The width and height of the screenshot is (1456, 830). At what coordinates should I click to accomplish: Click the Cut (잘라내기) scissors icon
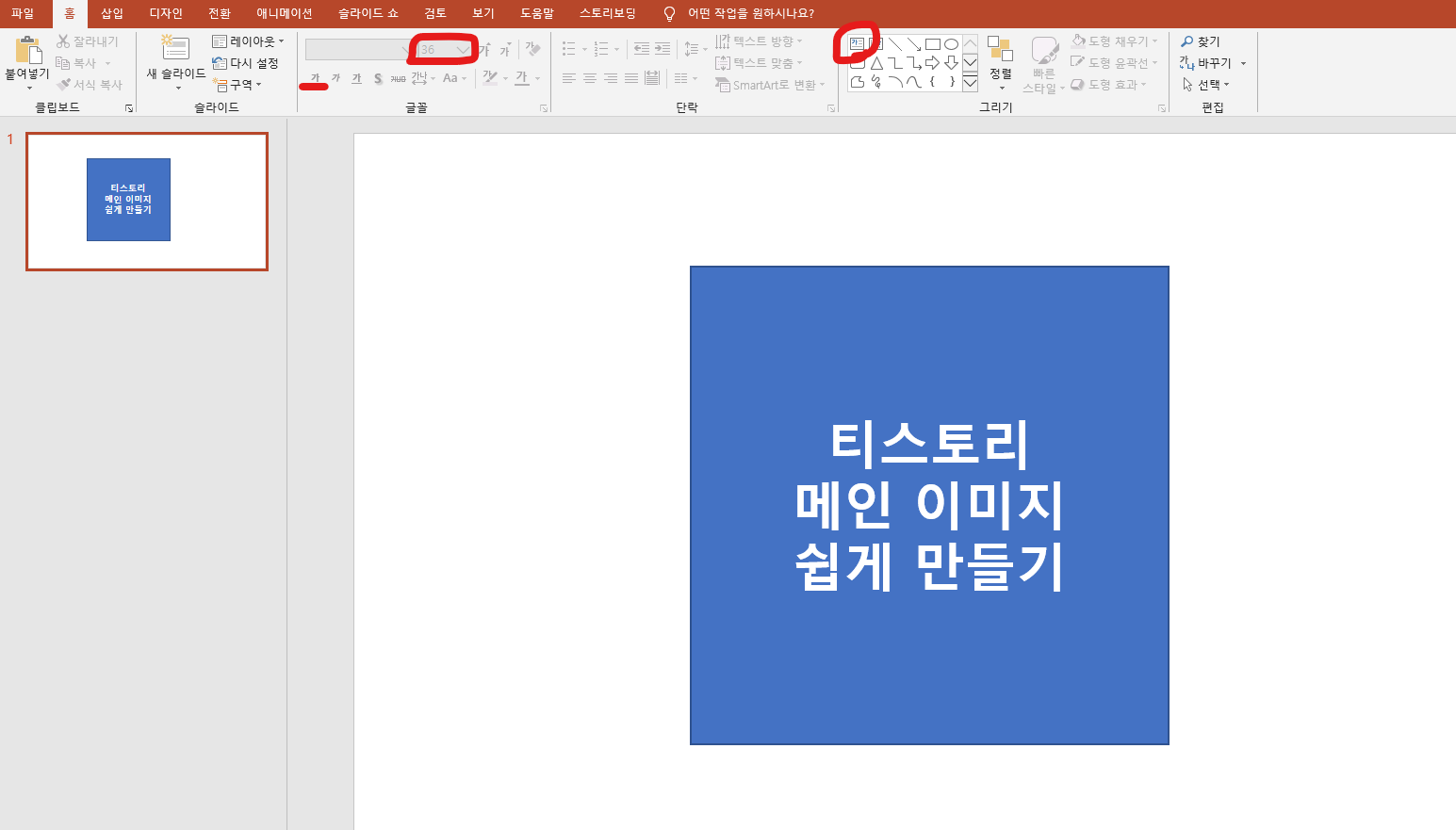(x=63, y=41)
